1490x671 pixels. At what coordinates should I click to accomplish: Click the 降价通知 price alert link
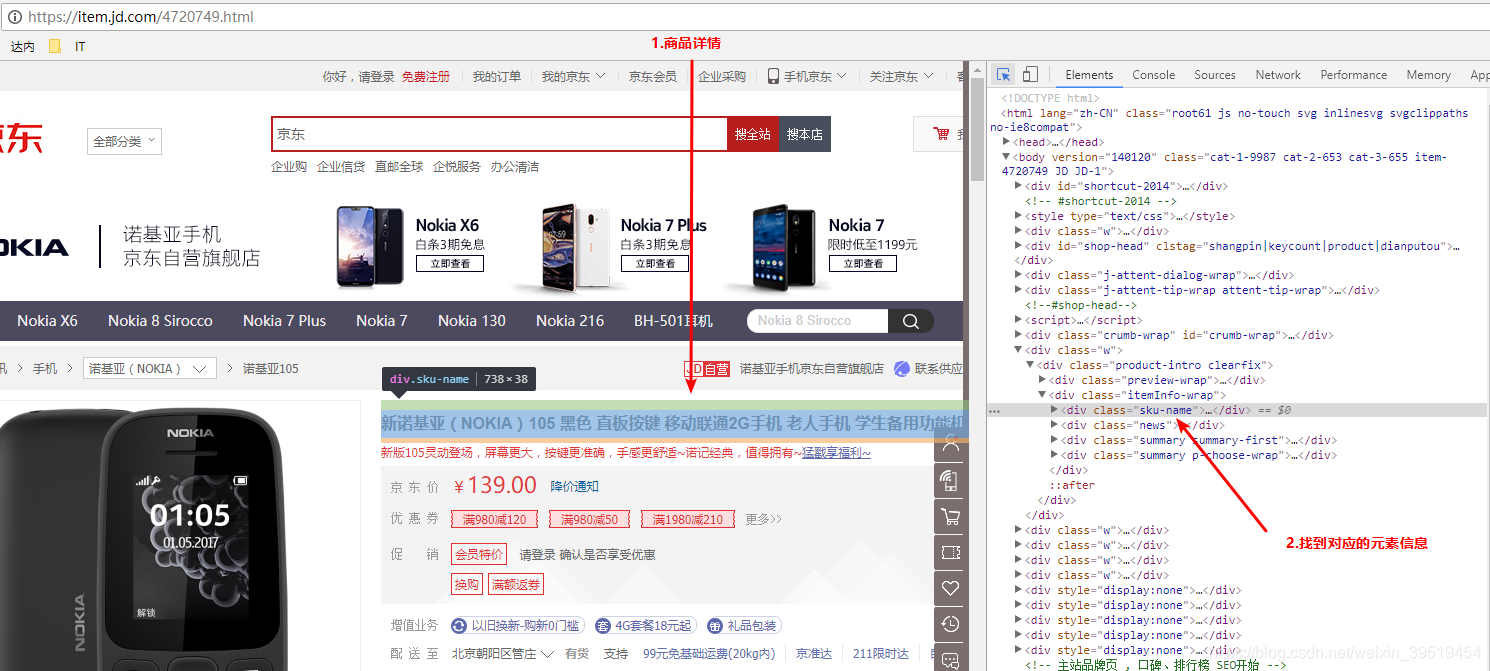(574, 486)
